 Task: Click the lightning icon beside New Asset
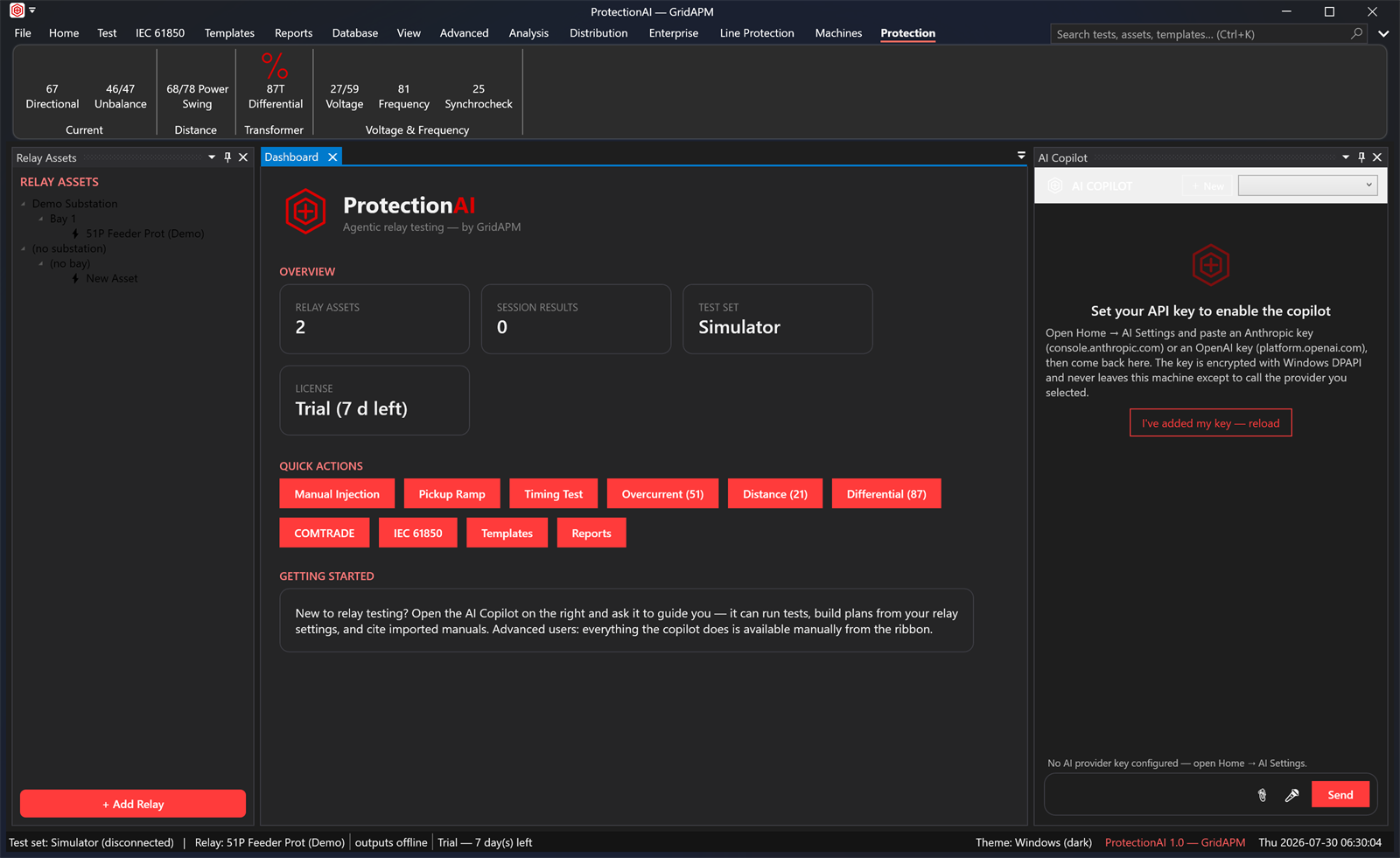click(75, 278)
